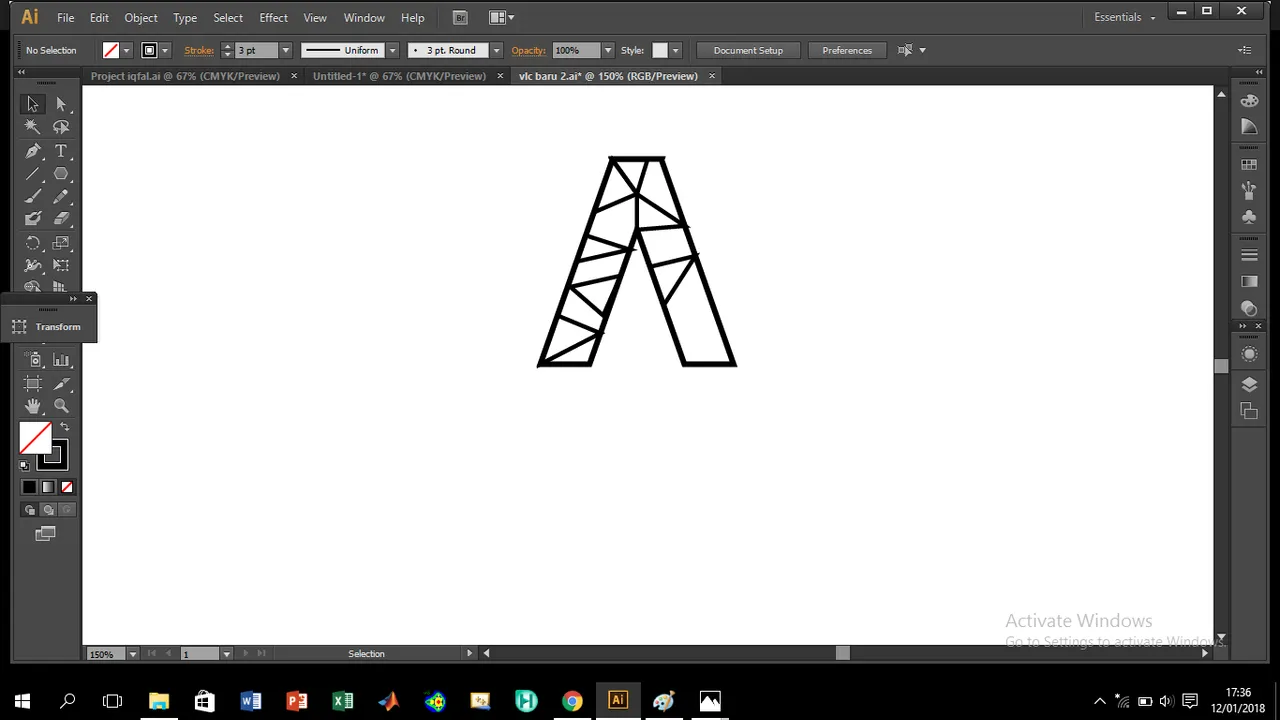Screen dimensions: 1280x720
Task: Choose the Polygon shape tool
Action: [x=61, y=174]
